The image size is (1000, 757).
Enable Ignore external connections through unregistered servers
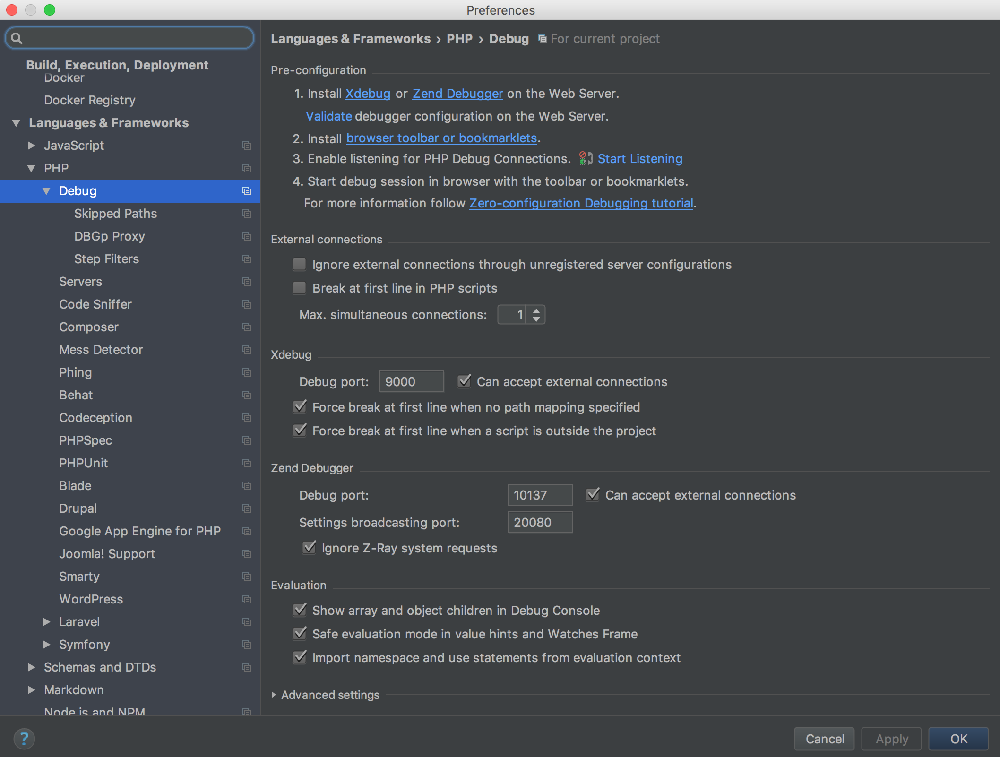click(299, 265)
